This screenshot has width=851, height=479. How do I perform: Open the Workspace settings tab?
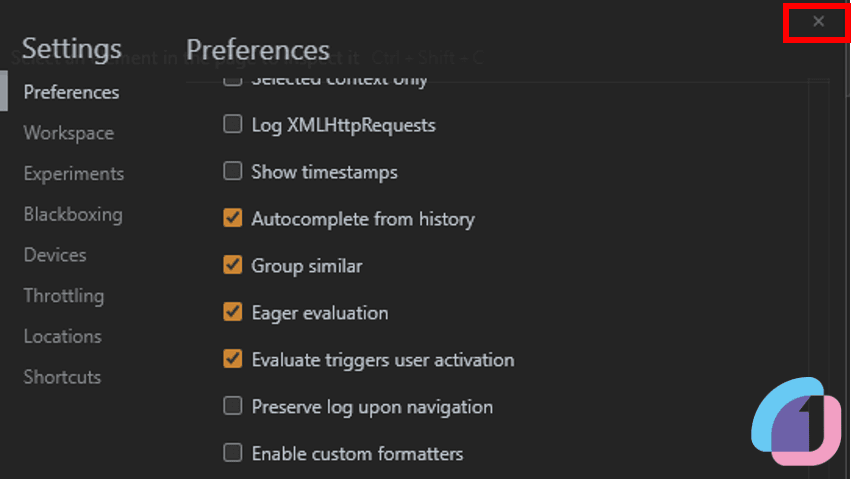coord(69,133)
